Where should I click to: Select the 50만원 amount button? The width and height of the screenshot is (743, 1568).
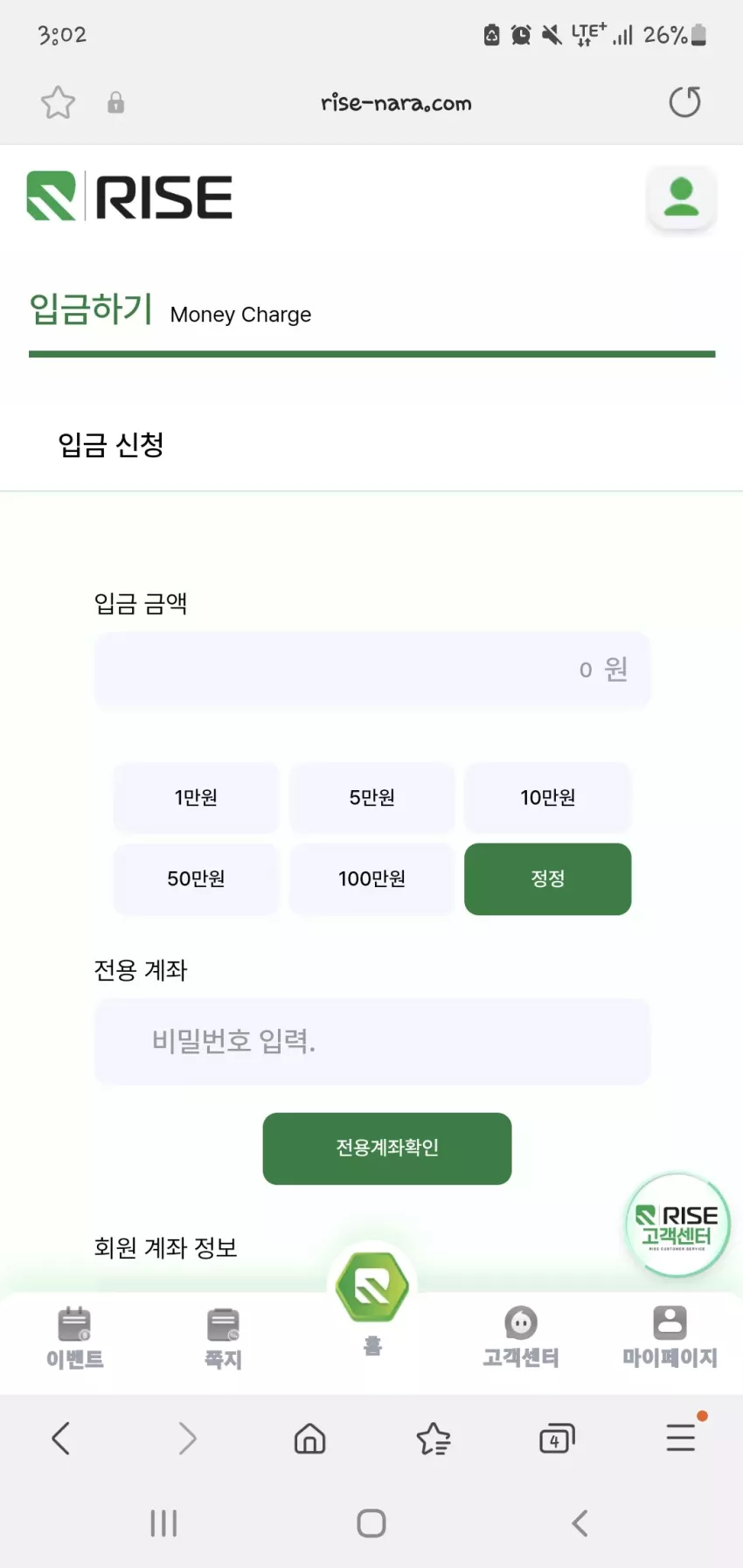[x=196, y=878]
